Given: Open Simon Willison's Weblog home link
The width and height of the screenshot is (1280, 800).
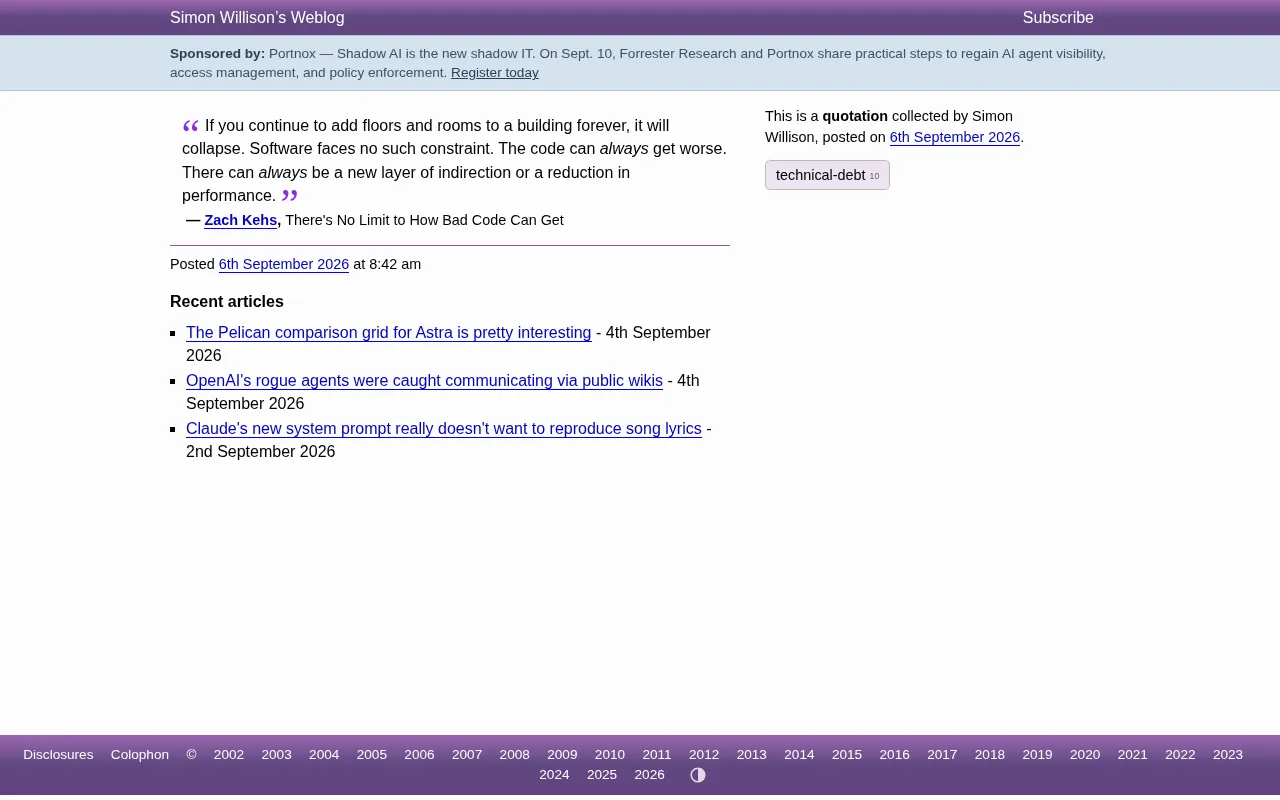Looking at the screenshot, I should pos(257,18).
